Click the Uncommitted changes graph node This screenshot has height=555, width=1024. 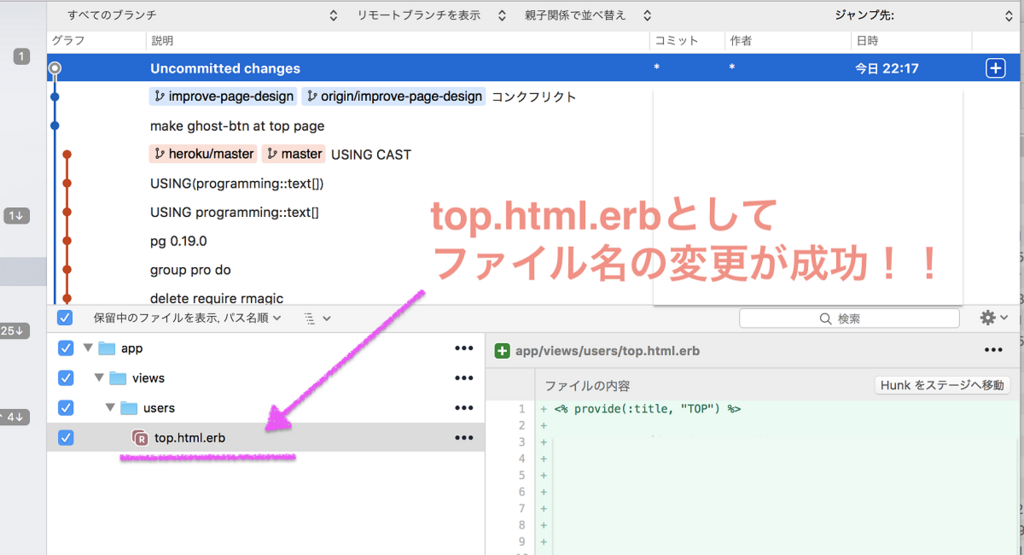click(x=55, y=68)
